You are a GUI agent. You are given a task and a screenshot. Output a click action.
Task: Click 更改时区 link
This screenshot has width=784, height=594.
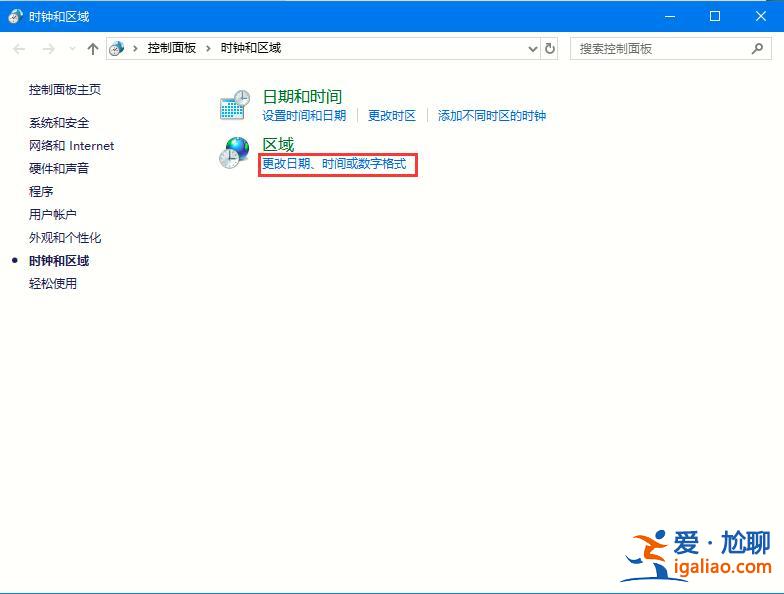click(x=392, y=116)
